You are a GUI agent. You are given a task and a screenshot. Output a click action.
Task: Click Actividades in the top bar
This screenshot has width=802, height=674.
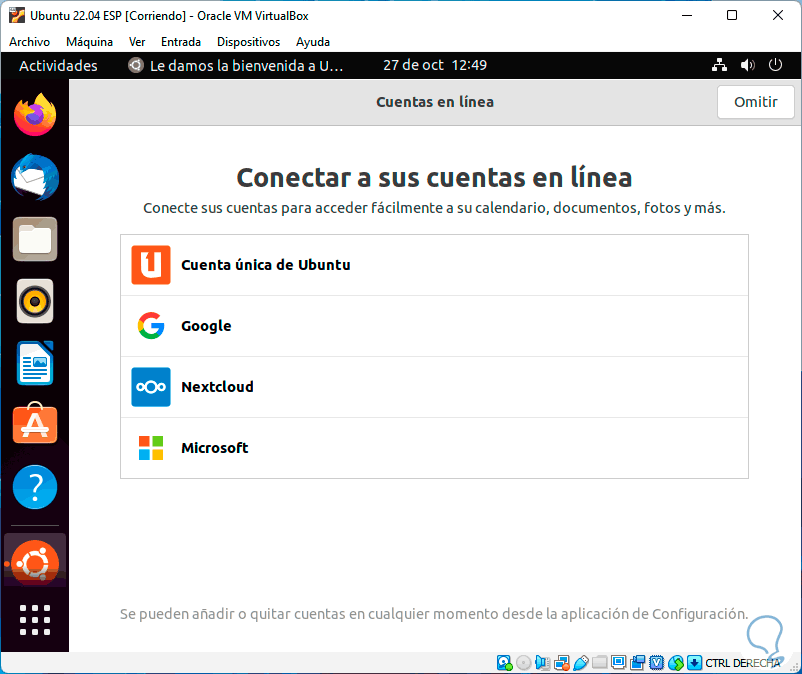pyautogui.click(x=58, y=65)
